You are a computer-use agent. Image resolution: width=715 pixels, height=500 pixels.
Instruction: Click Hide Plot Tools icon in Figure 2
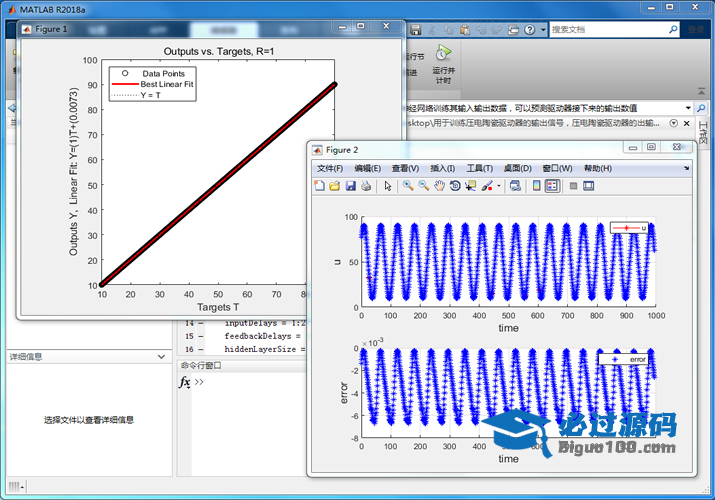(574, 186)
